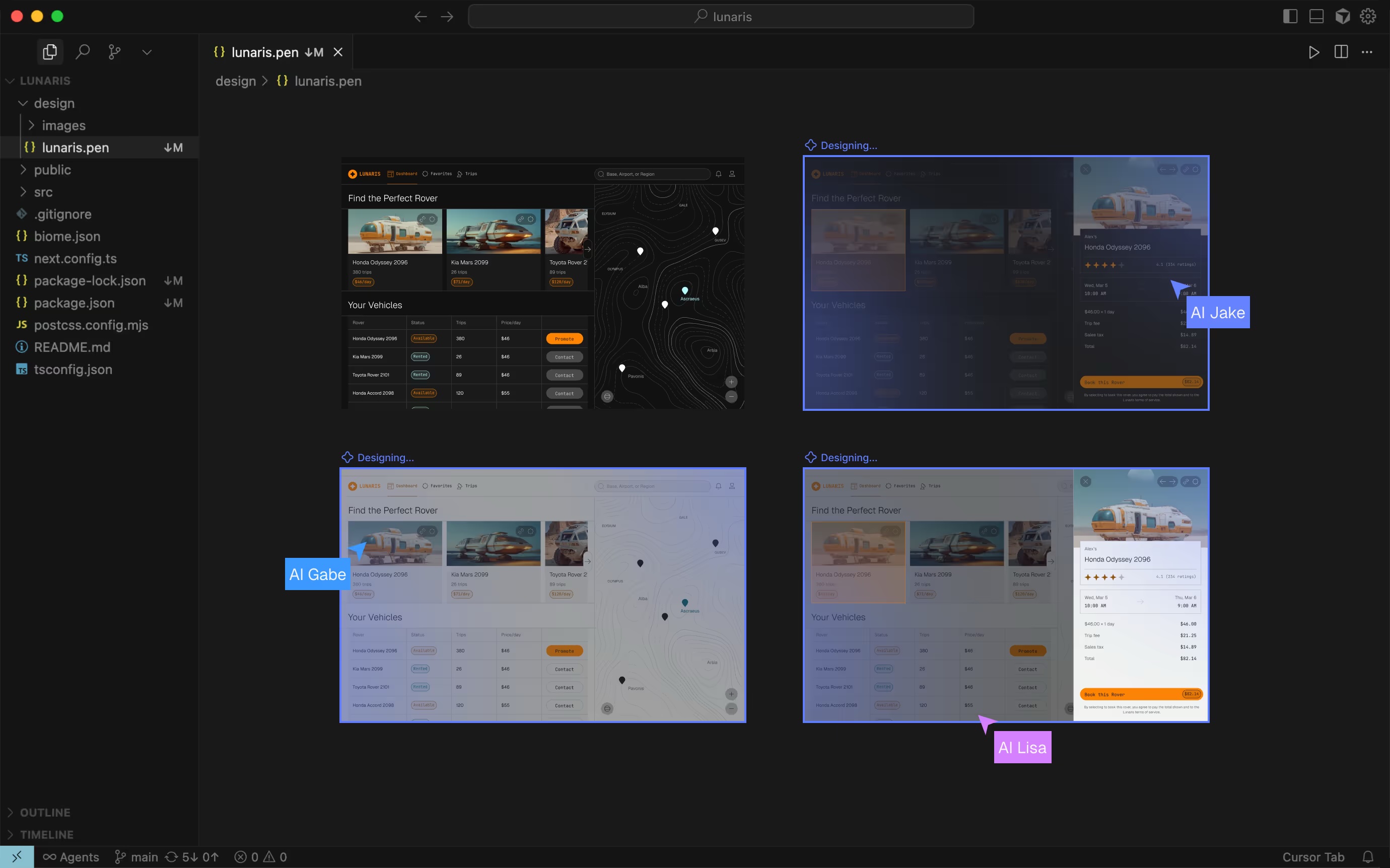Open Settings via the gear icon
This screenshot has width=1390, height=868.
1368,16
